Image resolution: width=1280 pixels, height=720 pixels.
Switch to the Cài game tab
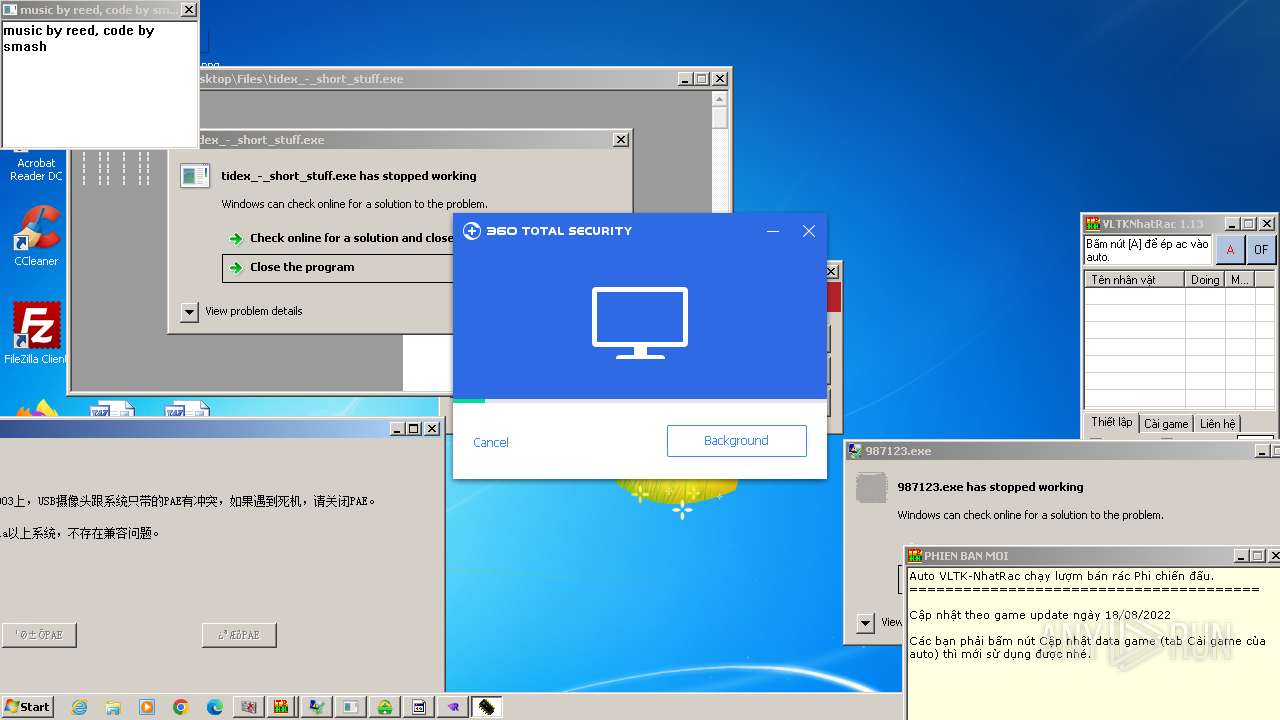pos(1166,424)
